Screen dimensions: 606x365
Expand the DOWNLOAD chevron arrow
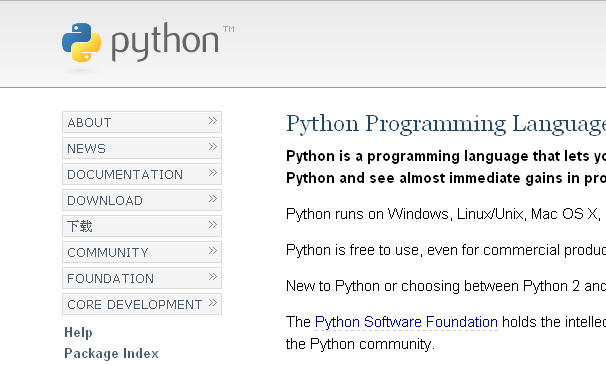coord(213,199)
